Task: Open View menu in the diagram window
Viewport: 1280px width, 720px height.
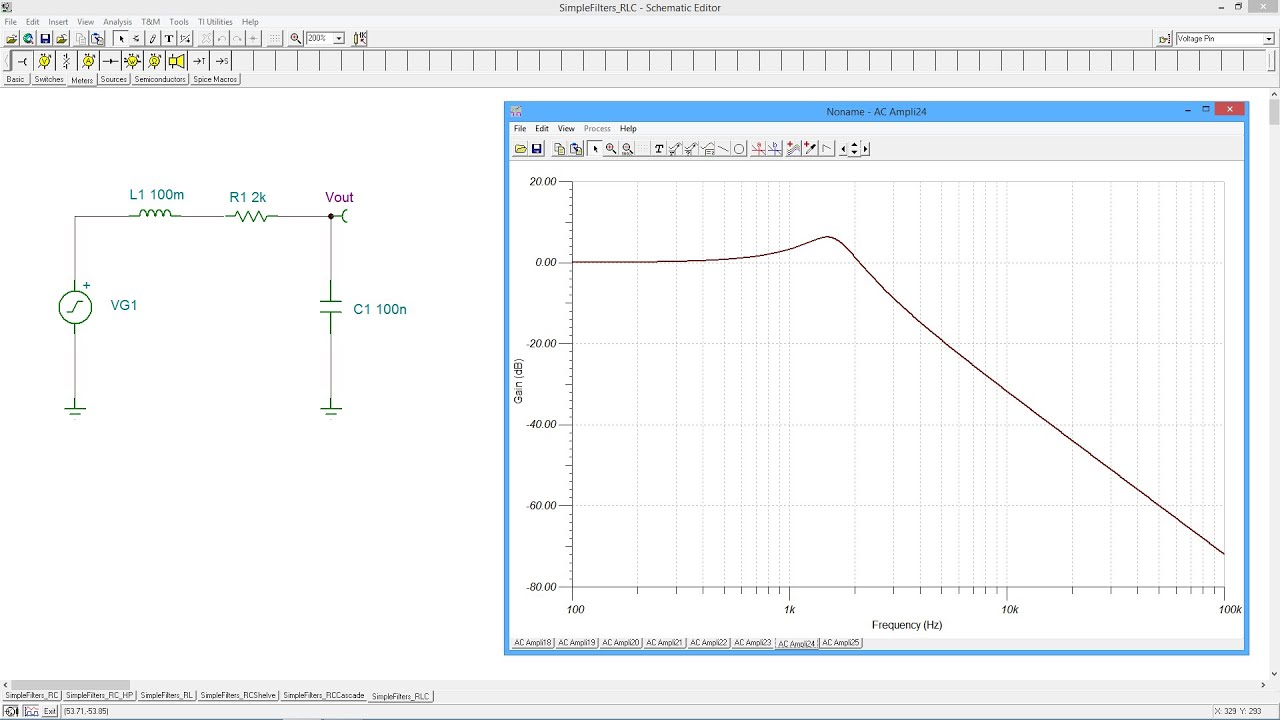Action: coord(566,129)
